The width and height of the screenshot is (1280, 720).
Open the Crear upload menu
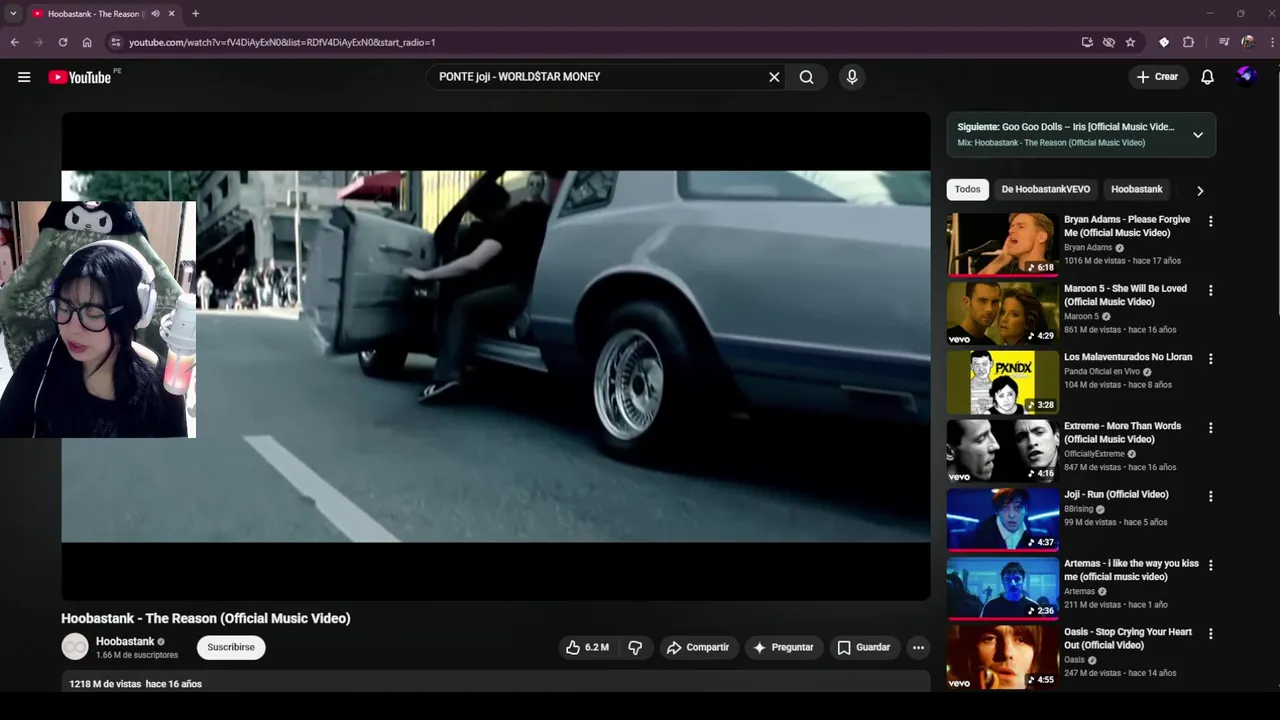(1157, 77)
